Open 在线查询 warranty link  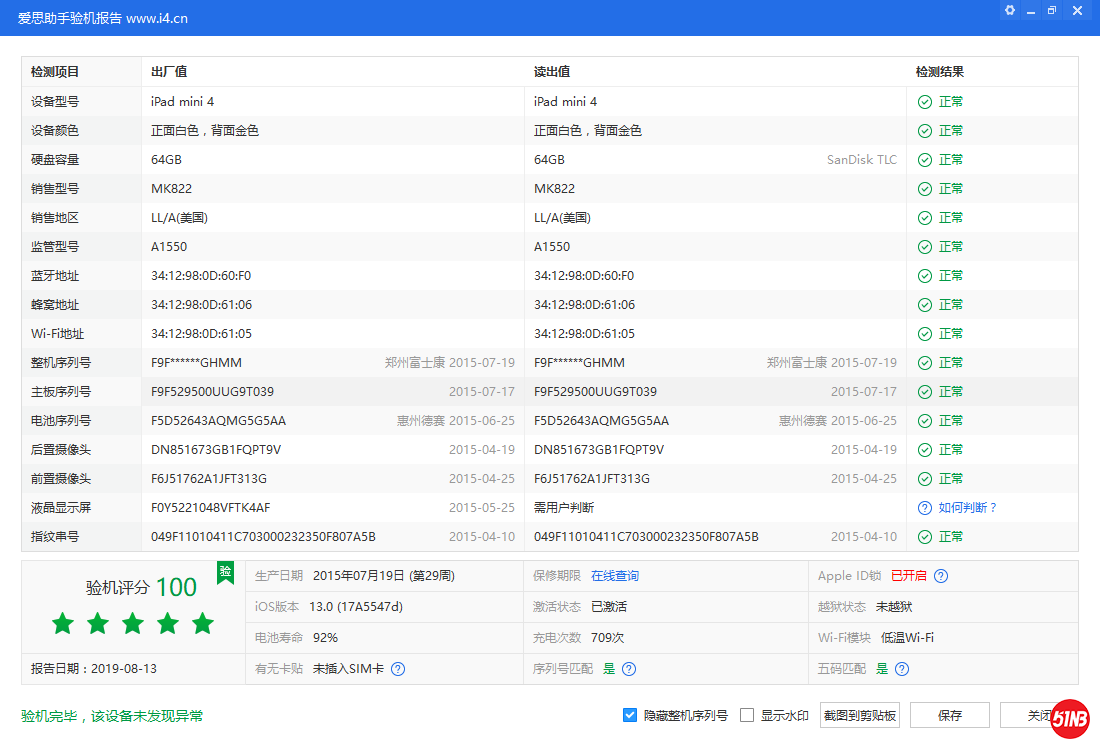[614, 576]
